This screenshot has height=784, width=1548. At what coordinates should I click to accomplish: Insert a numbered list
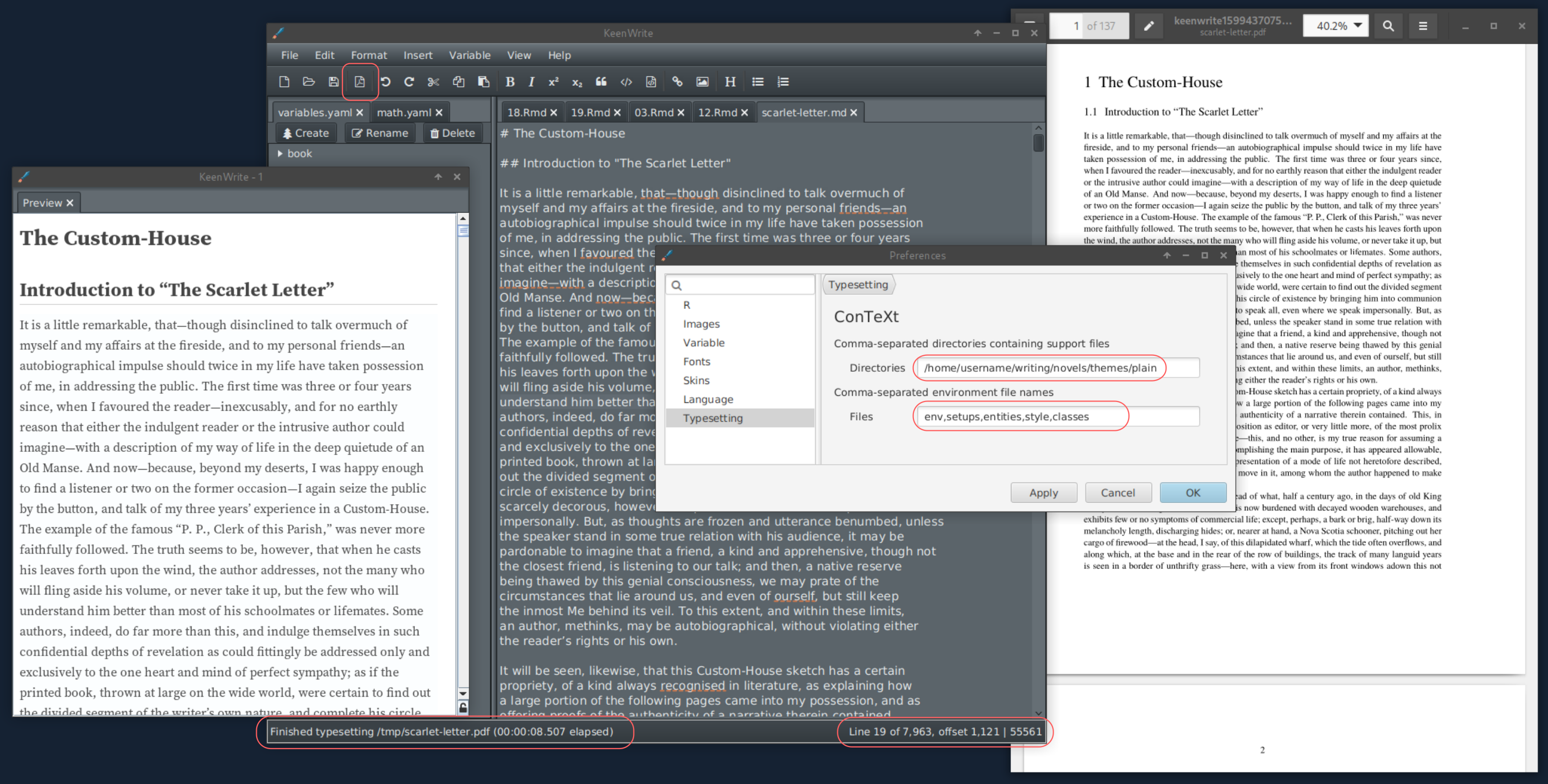click(783, 82)
